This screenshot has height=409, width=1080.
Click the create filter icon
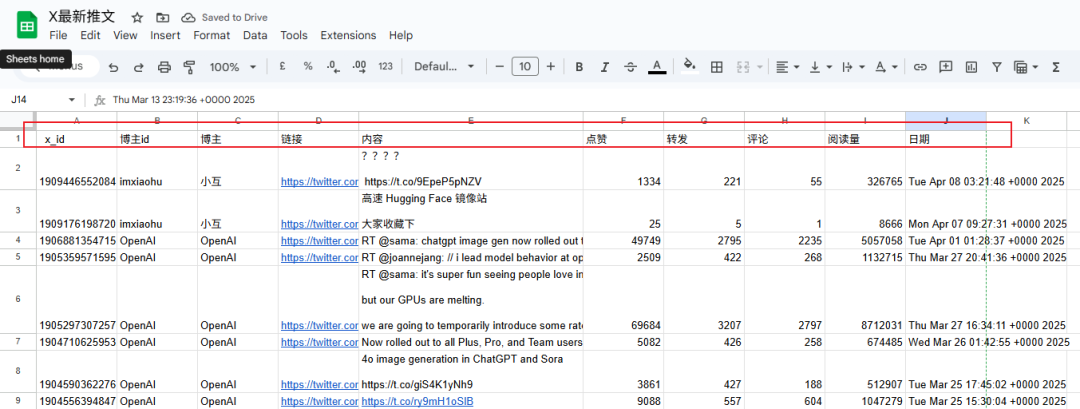click(x=996, y=67)
